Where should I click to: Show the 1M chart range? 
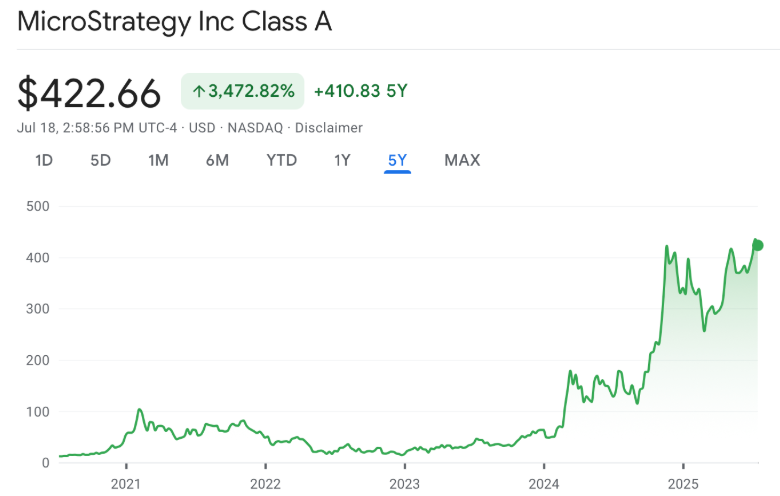coord(158,160)
